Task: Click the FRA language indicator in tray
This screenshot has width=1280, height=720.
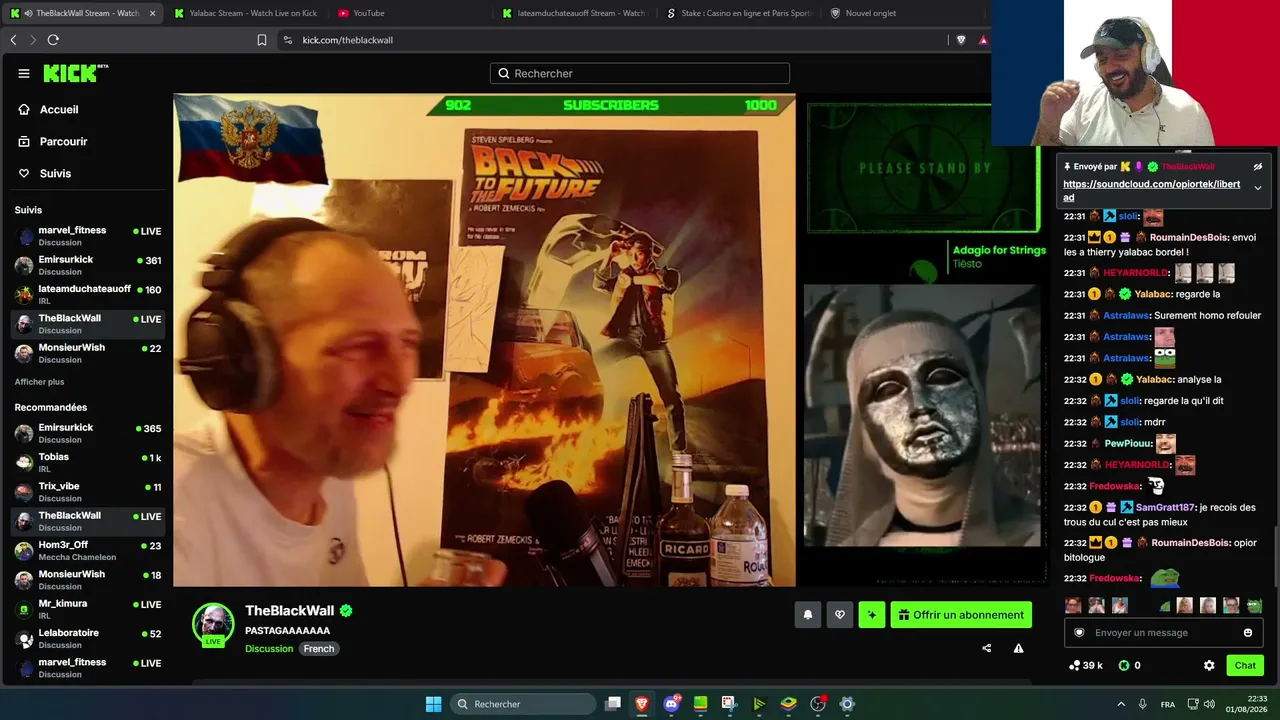Action: click(x=1168, y=704)
